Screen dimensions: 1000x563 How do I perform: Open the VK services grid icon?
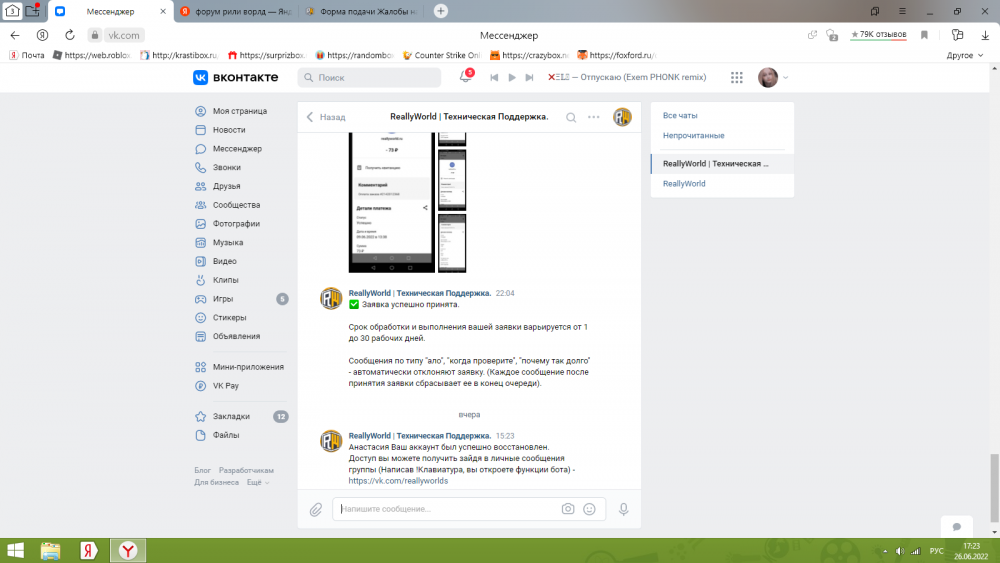pyautogui.click(x=737, y=77)
